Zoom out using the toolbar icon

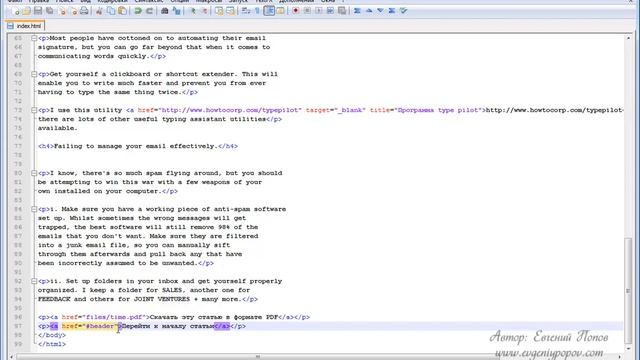(x=204, y=11)
